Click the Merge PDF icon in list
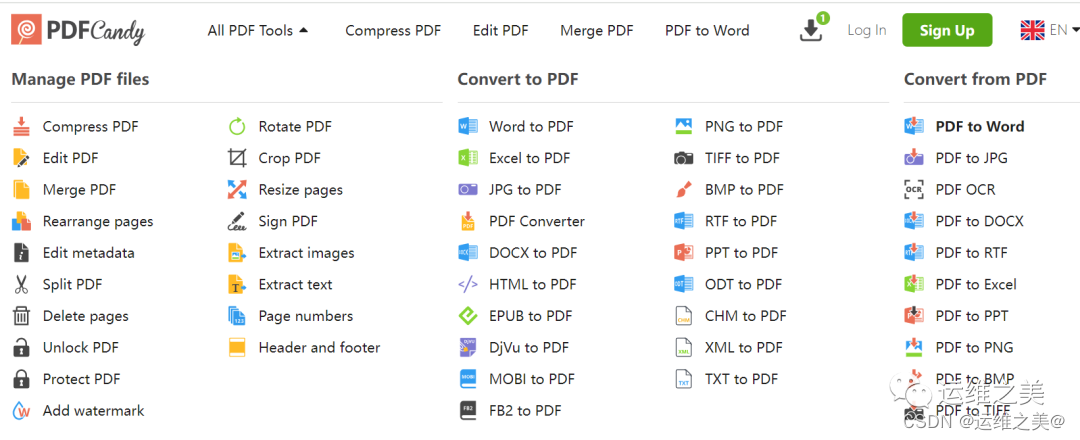1080x440 pixels. point(22,190)
